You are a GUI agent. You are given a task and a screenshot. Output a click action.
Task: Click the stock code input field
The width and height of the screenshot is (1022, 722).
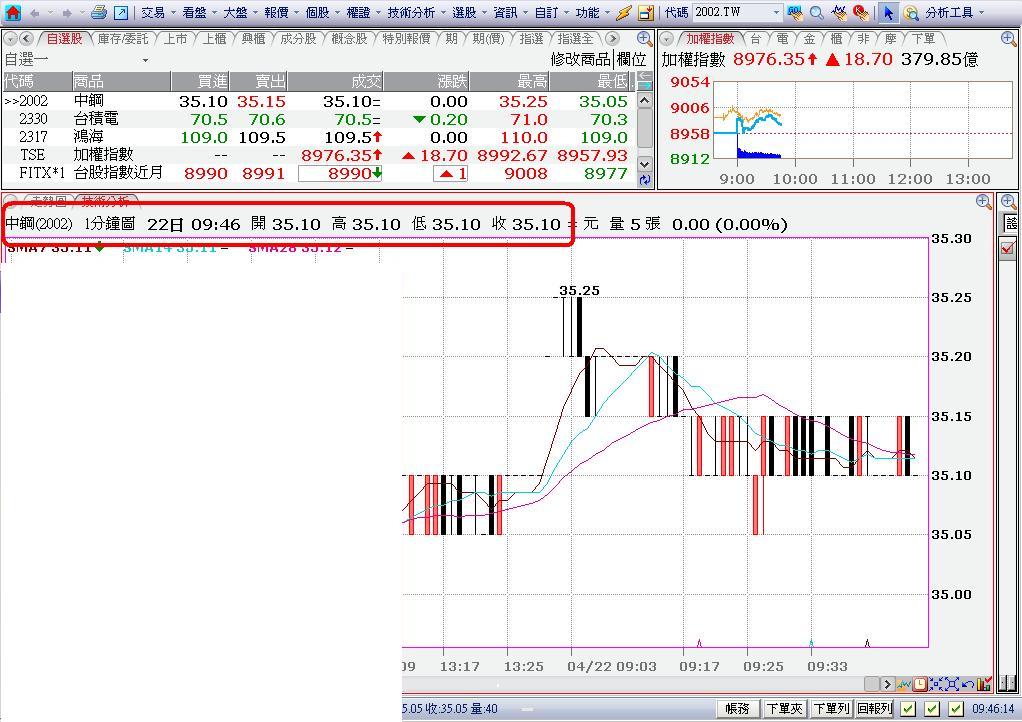(731, 12)
